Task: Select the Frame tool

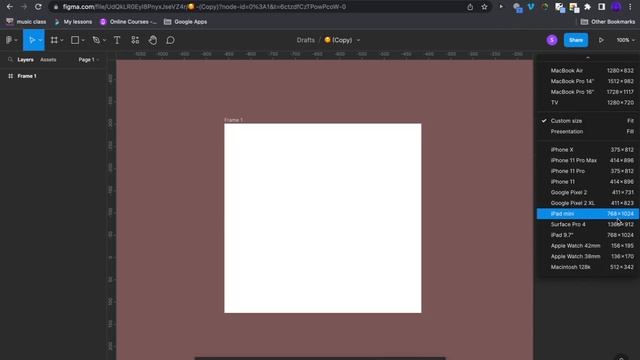Action: tap(54, 40)
